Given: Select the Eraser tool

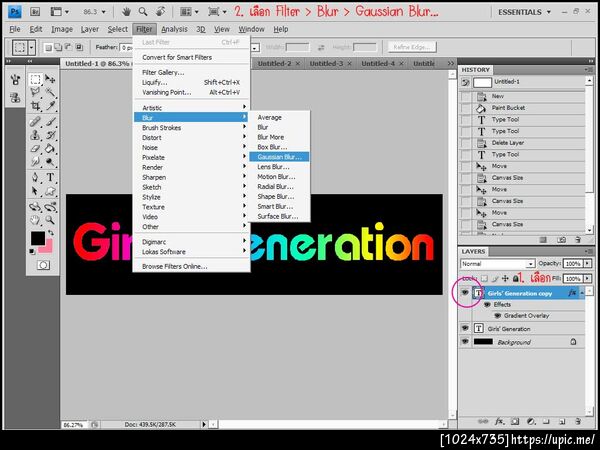Looking at the screenshot, I should coord(36,148).
